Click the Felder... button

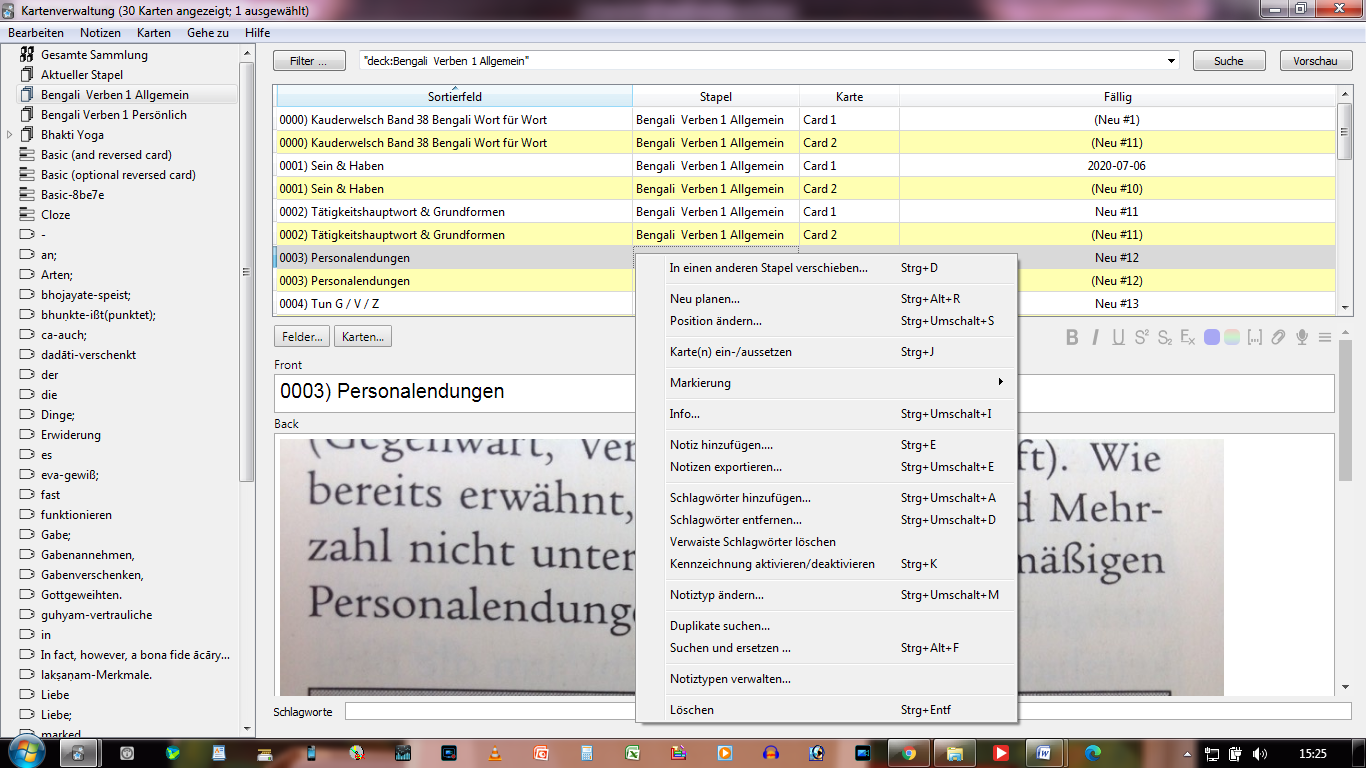(x=302, y=337)
